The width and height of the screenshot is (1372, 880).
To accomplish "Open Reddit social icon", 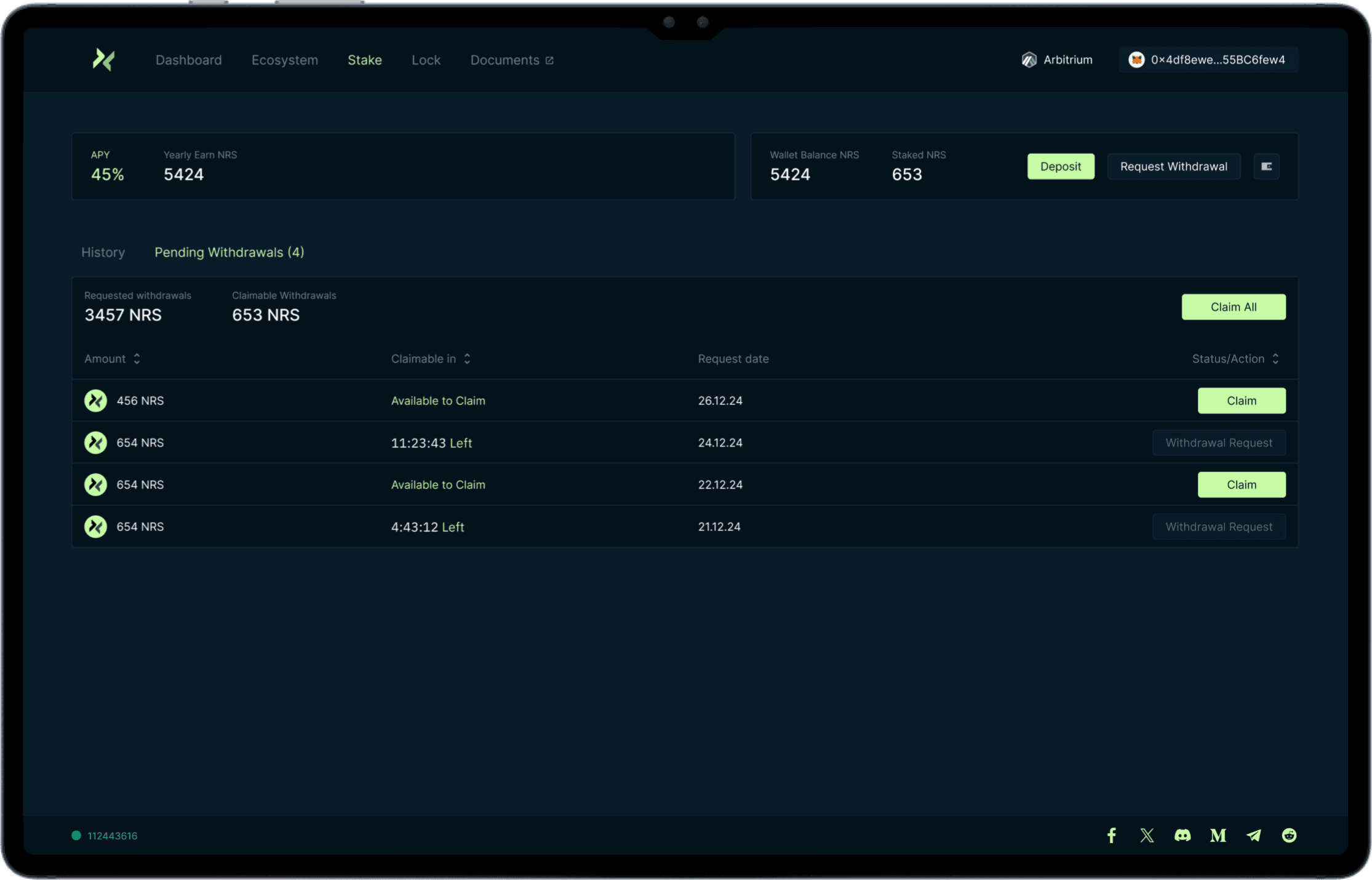I will [x=1289, y=835].
